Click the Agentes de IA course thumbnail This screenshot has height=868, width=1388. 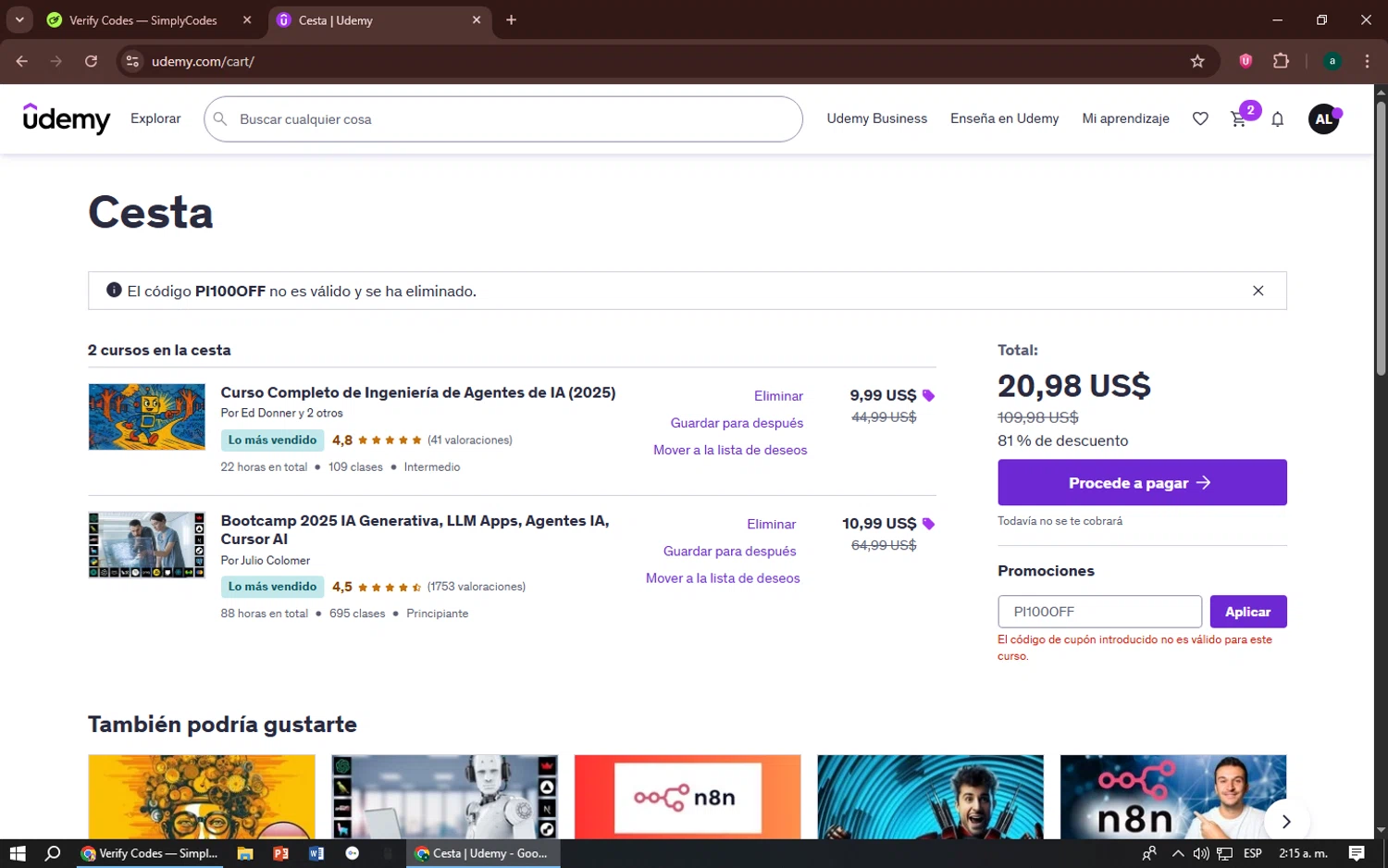tap(146, 416)
